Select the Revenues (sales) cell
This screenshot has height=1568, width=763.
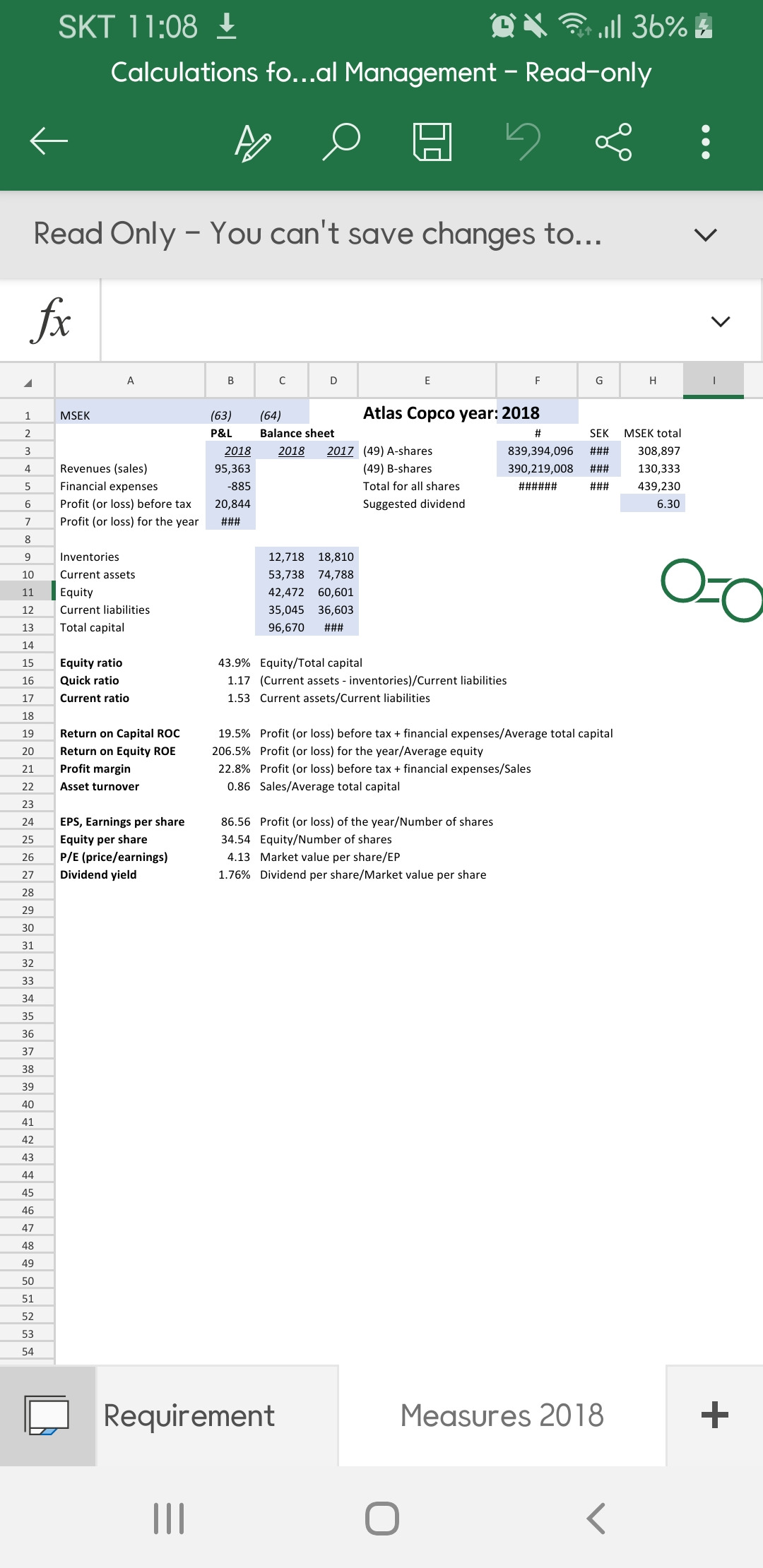(x=130, y=468)
